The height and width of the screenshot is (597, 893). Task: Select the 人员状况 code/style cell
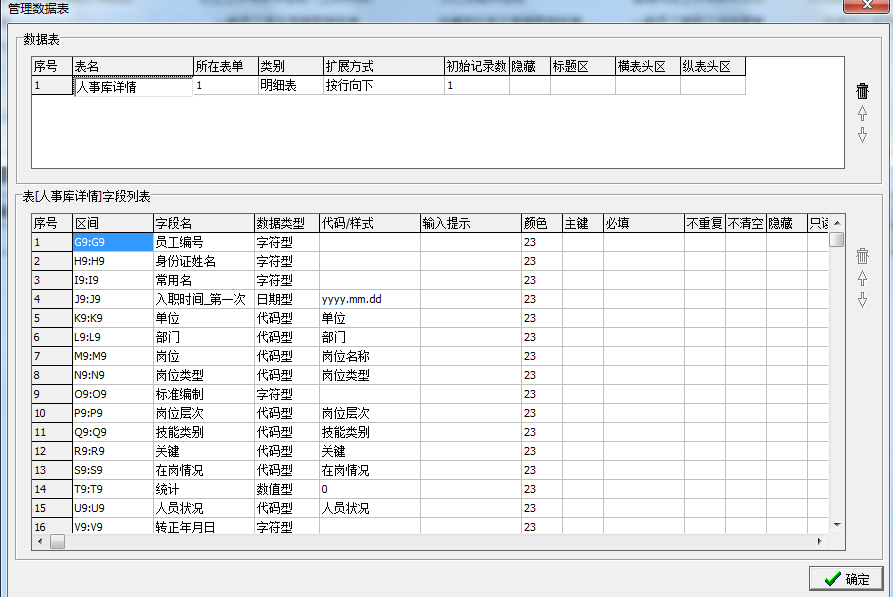pyautogui.click(x=370, y=508)
